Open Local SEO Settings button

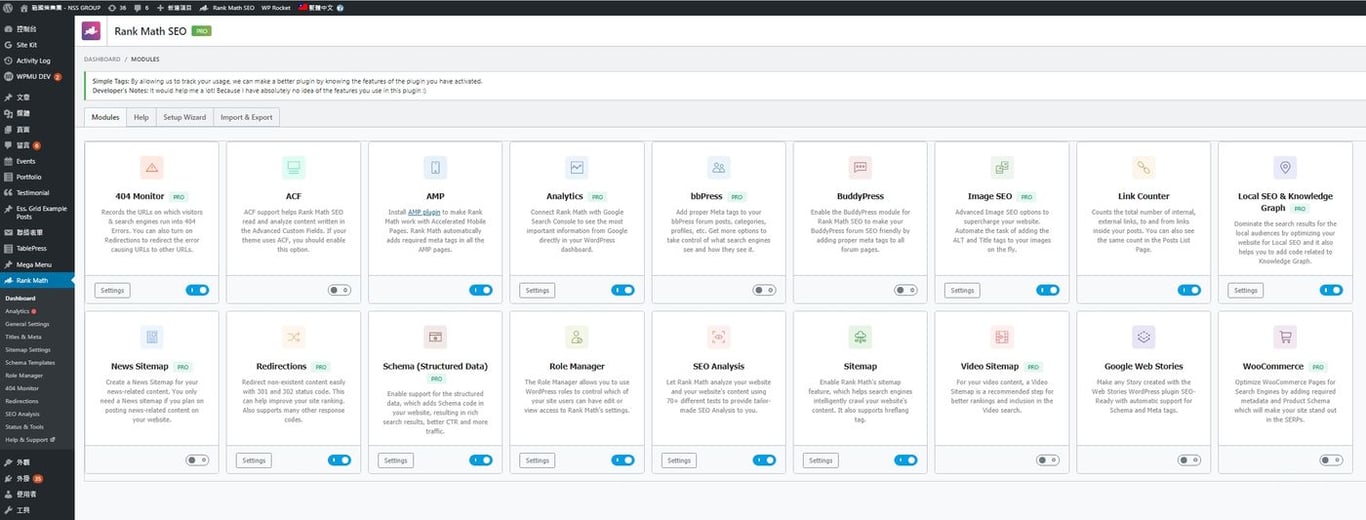pos(1245,290)
